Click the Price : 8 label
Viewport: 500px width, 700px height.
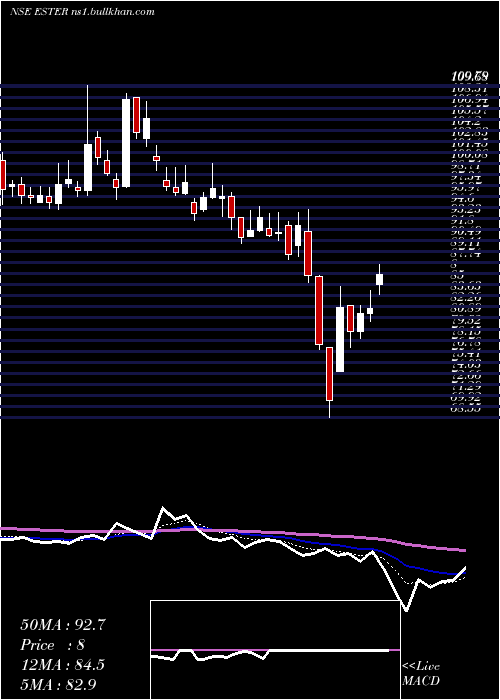52,645
